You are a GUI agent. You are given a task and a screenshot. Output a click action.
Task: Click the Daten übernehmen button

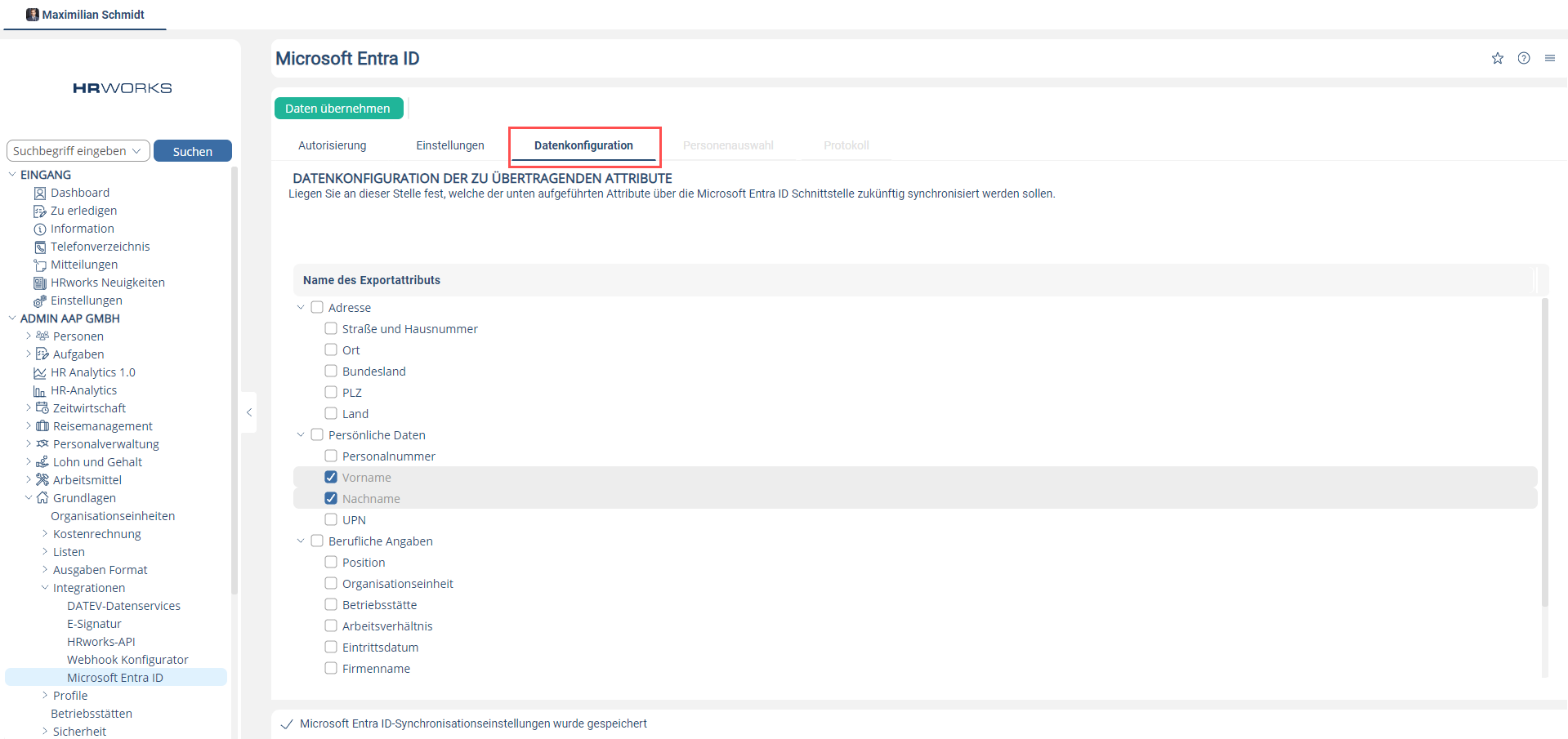tap(338, 109)
